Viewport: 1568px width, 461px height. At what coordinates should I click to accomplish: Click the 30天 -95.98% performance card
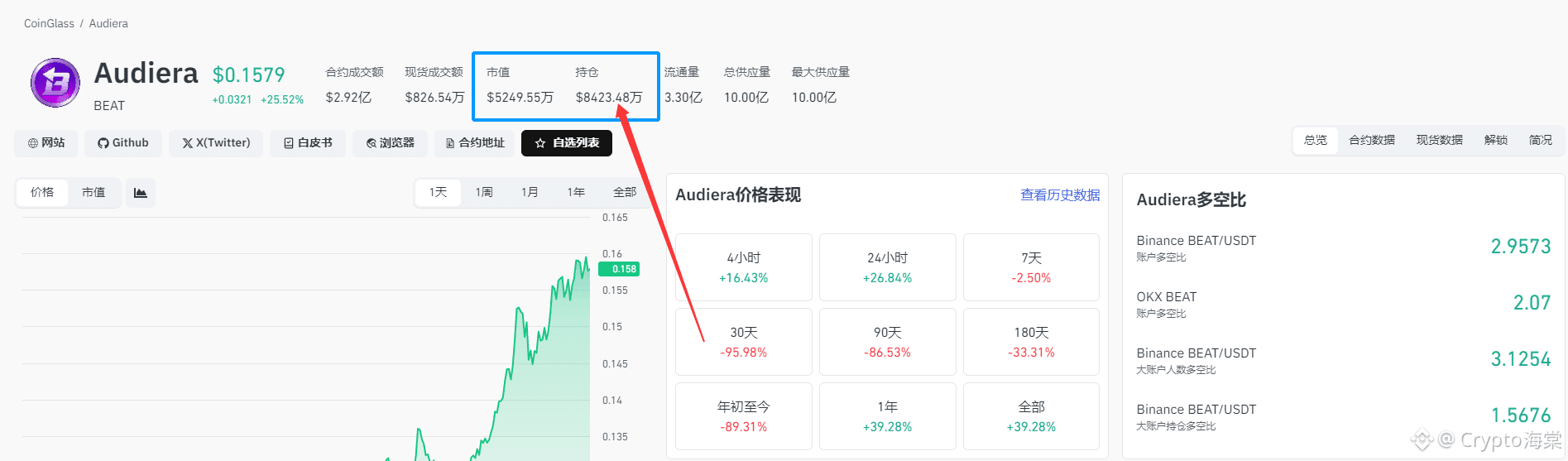pyautogui.click(x=744, y=342)
